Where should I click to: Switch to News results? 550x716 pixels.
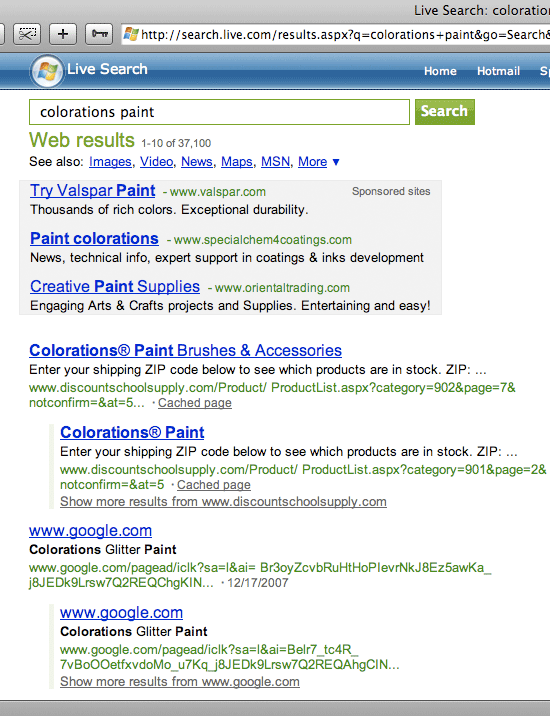click(196, 162)
